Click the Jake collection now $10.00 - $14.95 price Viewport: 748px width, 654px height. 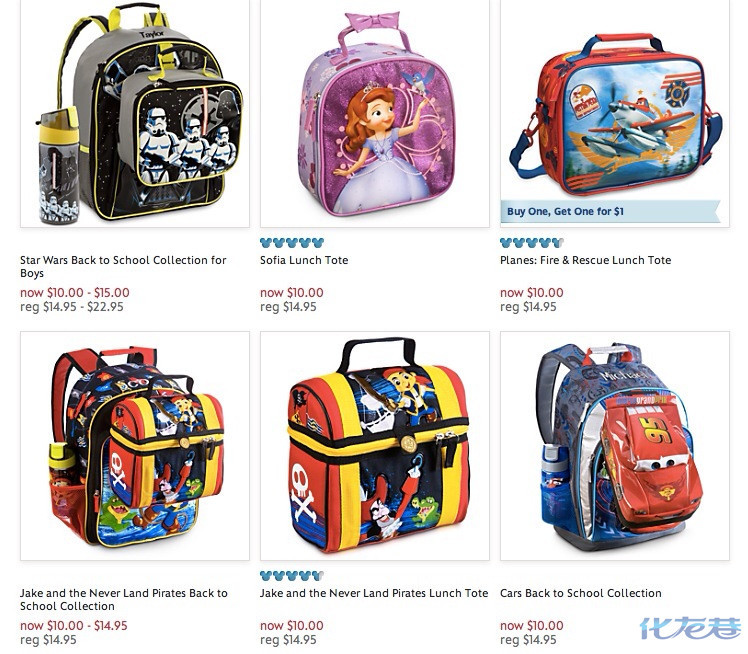(74, 625)
